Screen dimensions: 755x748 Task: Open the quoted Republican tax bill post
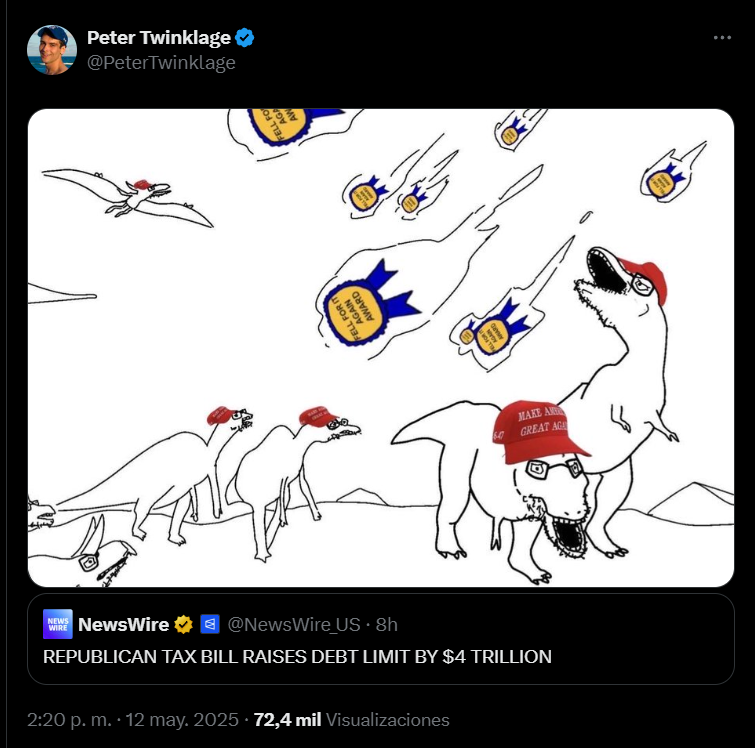[381, 639]
